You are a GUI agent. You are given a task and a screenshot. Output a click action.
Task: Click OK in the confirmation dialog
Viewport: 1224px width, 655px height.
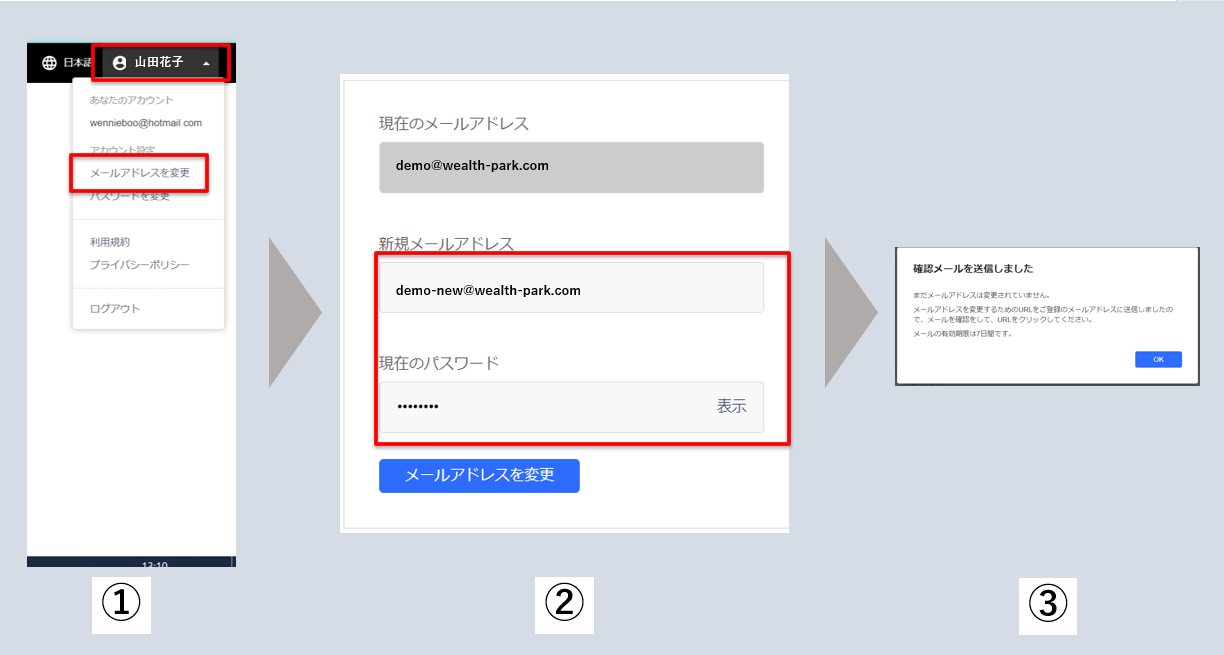click(x=1158, y=359)
